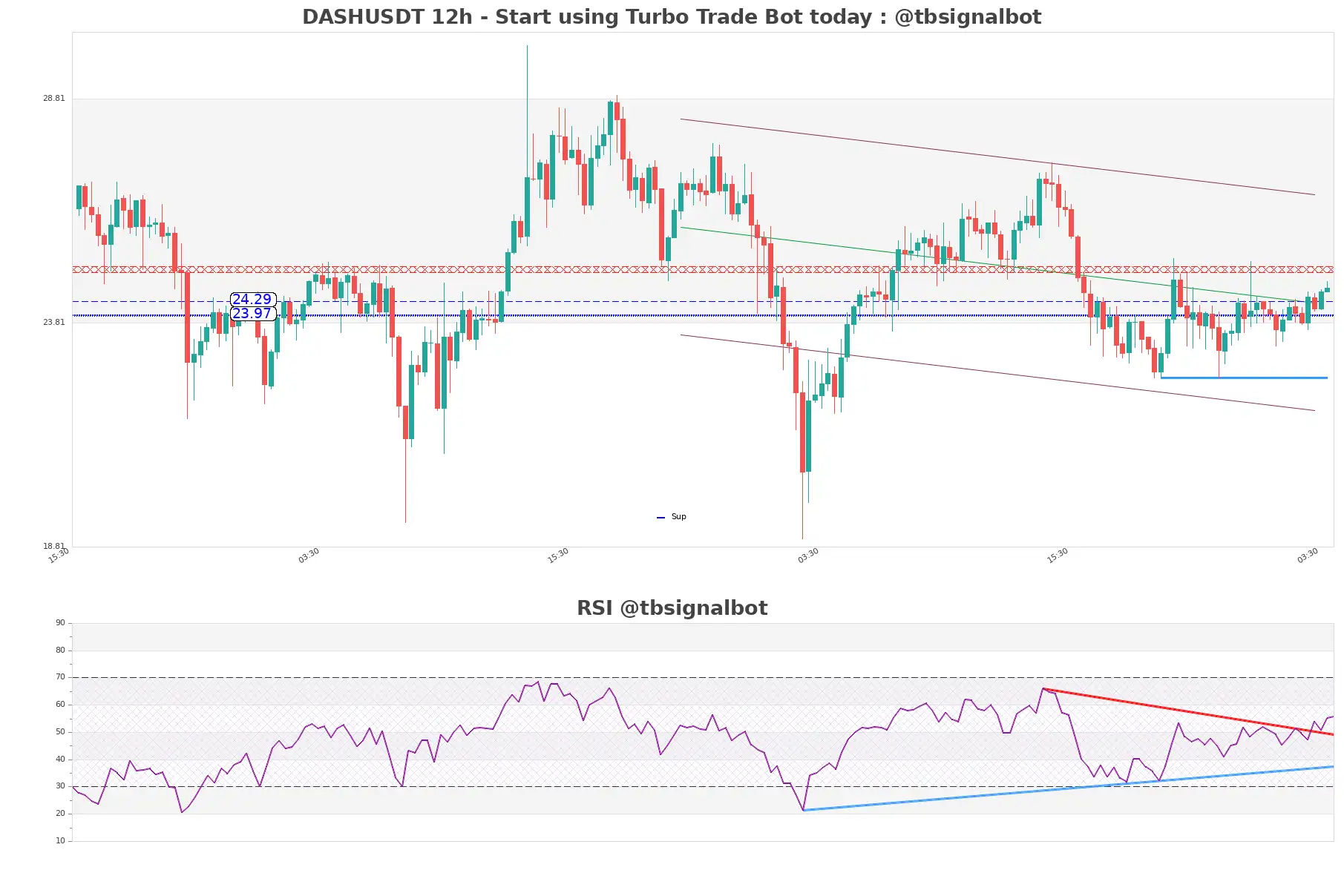Click the blue ascending RSI trendline
The image size is (1344, 896).
[1069, 788]
